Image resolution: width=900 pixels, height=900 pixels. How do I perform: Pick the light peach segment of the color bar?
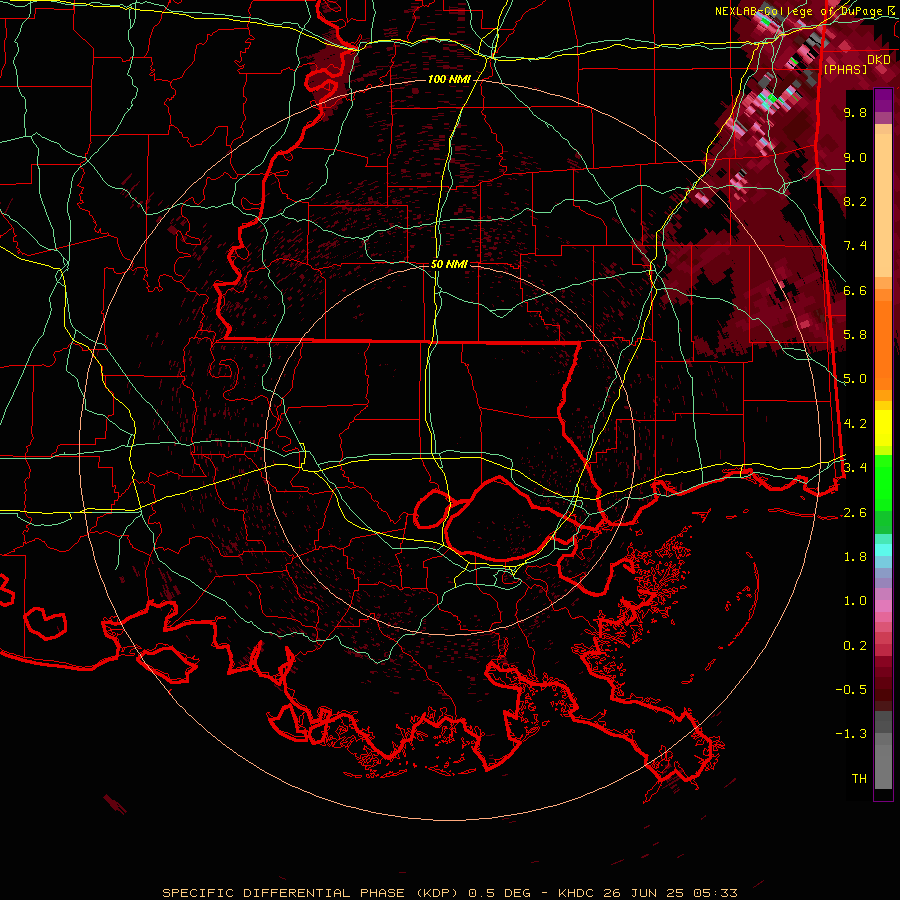883,207
